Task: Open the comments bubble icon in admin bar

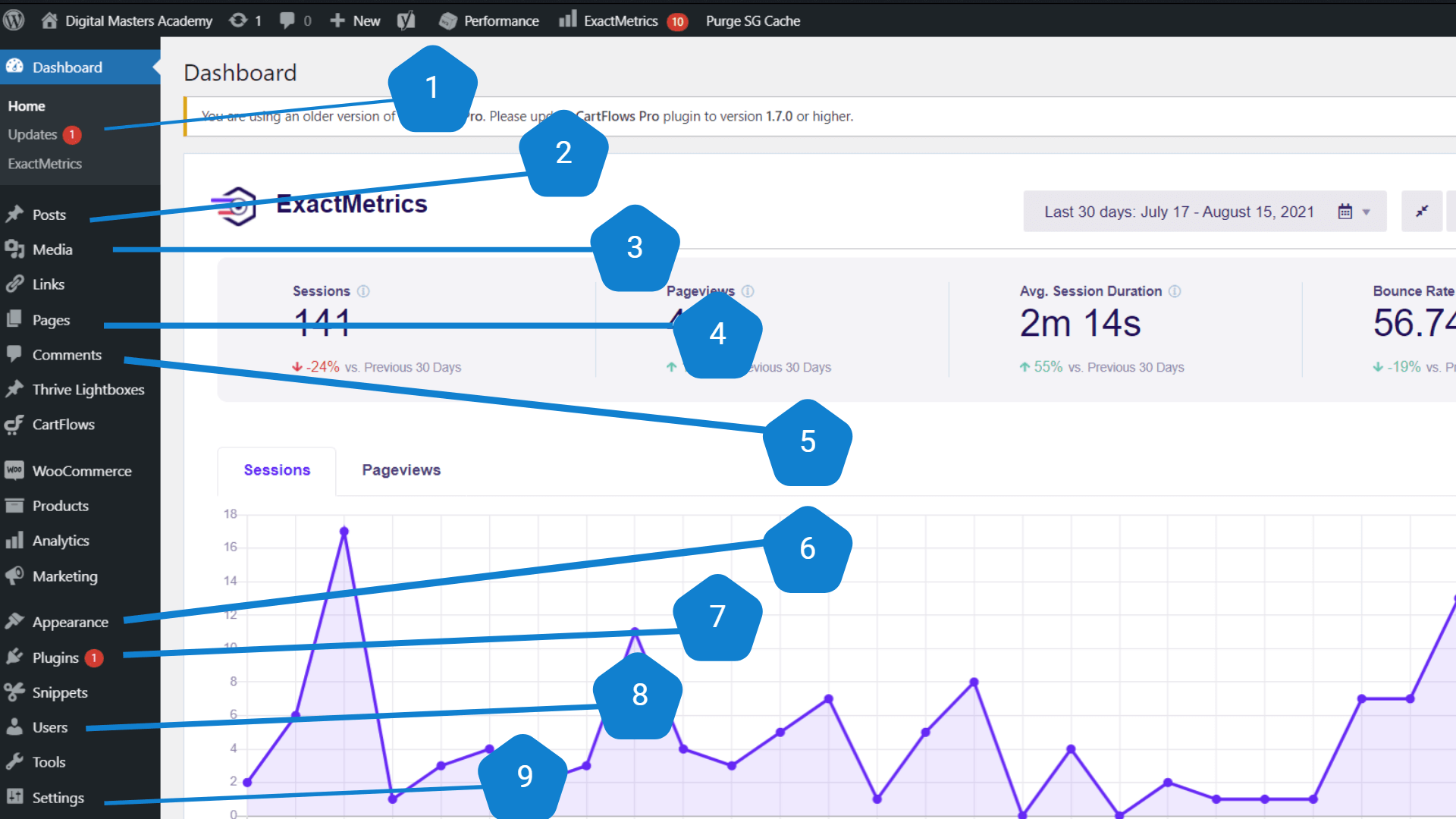Action: (287, 20)
